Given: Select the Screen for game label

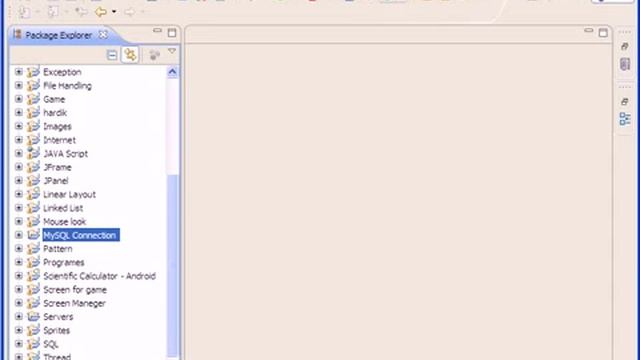Looking at the screenshot, I should pos(75,290).
